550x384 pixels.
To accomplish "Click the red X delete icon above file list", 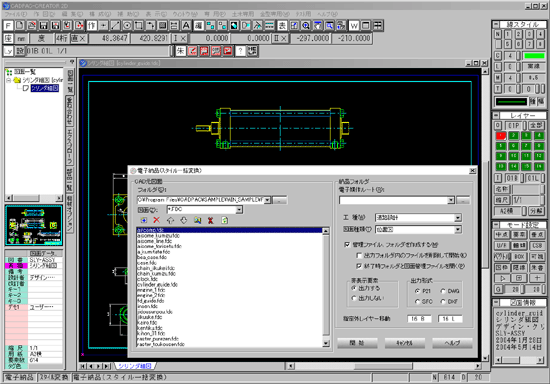I will (x=157, y=220).
